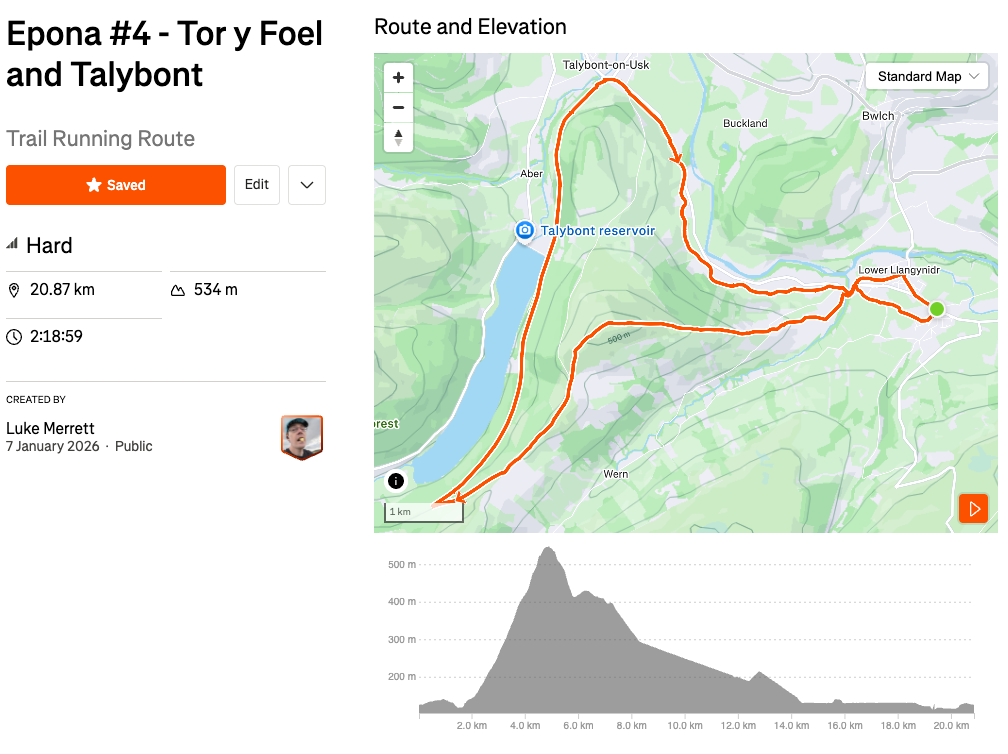
Task: Expand more options next to Edit
Action: 307,185
